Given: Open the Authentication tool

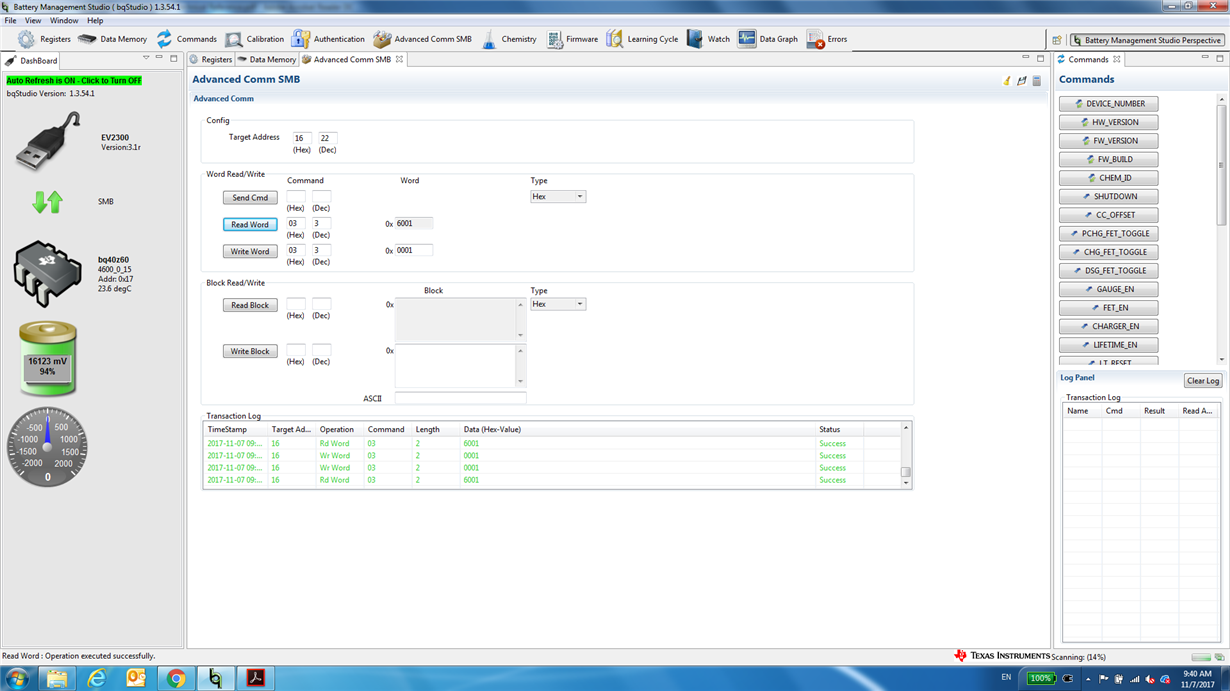Looking at the screenshot, I should [328, 39].
